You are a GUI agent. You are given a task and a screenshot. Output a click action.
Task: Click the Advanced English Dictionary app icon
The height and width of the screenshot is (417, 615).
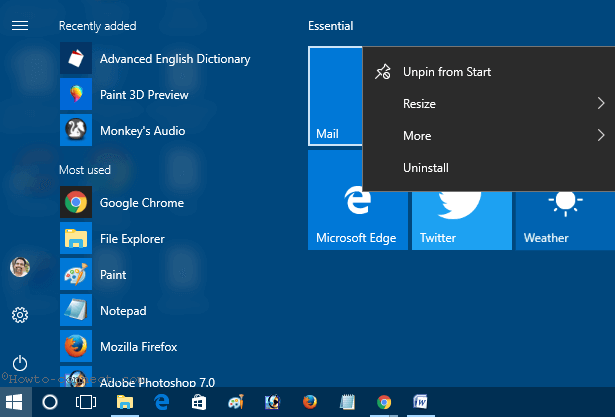pos(76,58)
